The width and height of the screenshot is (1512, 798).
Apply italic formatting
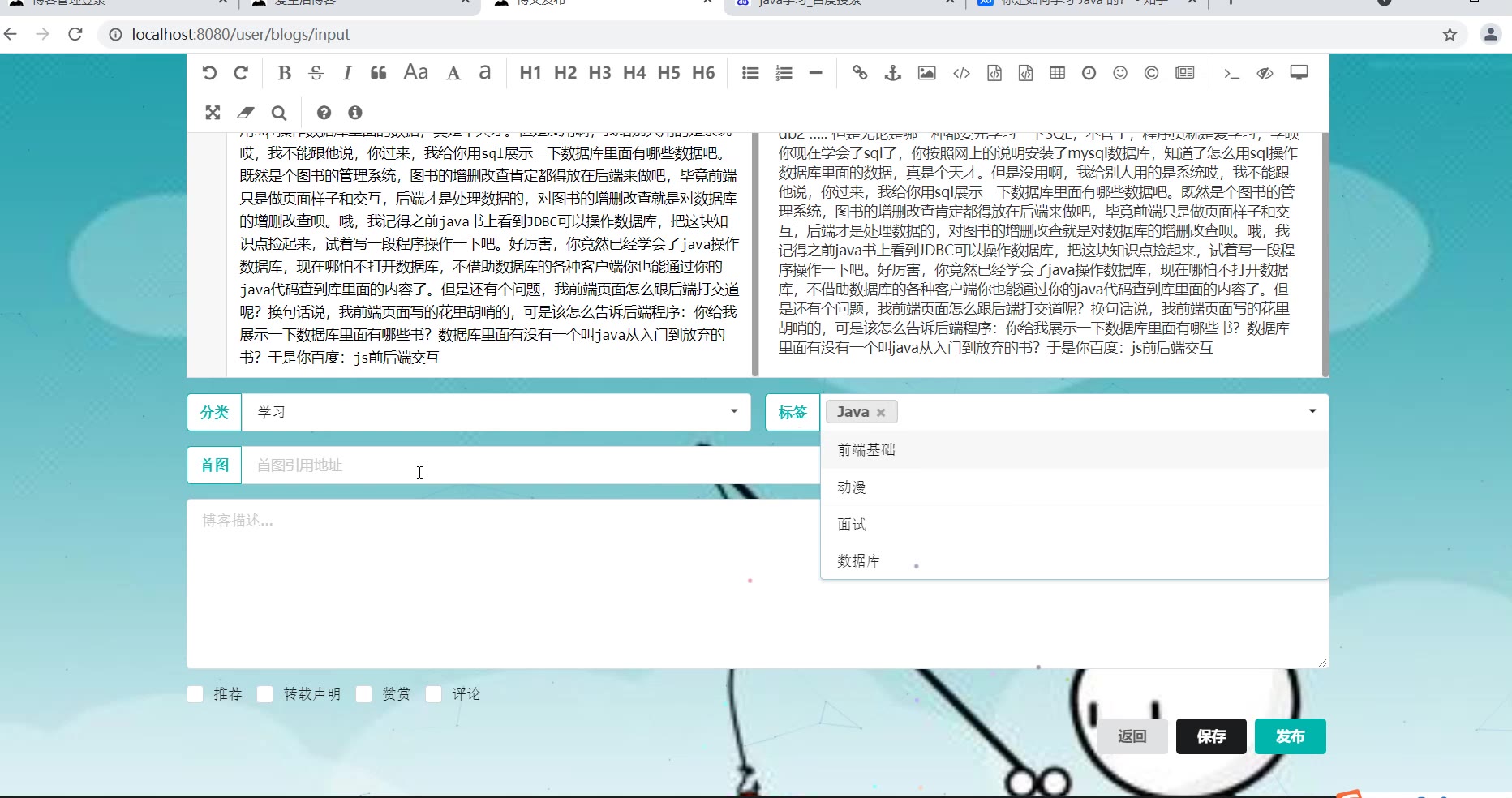click(347, 73)
